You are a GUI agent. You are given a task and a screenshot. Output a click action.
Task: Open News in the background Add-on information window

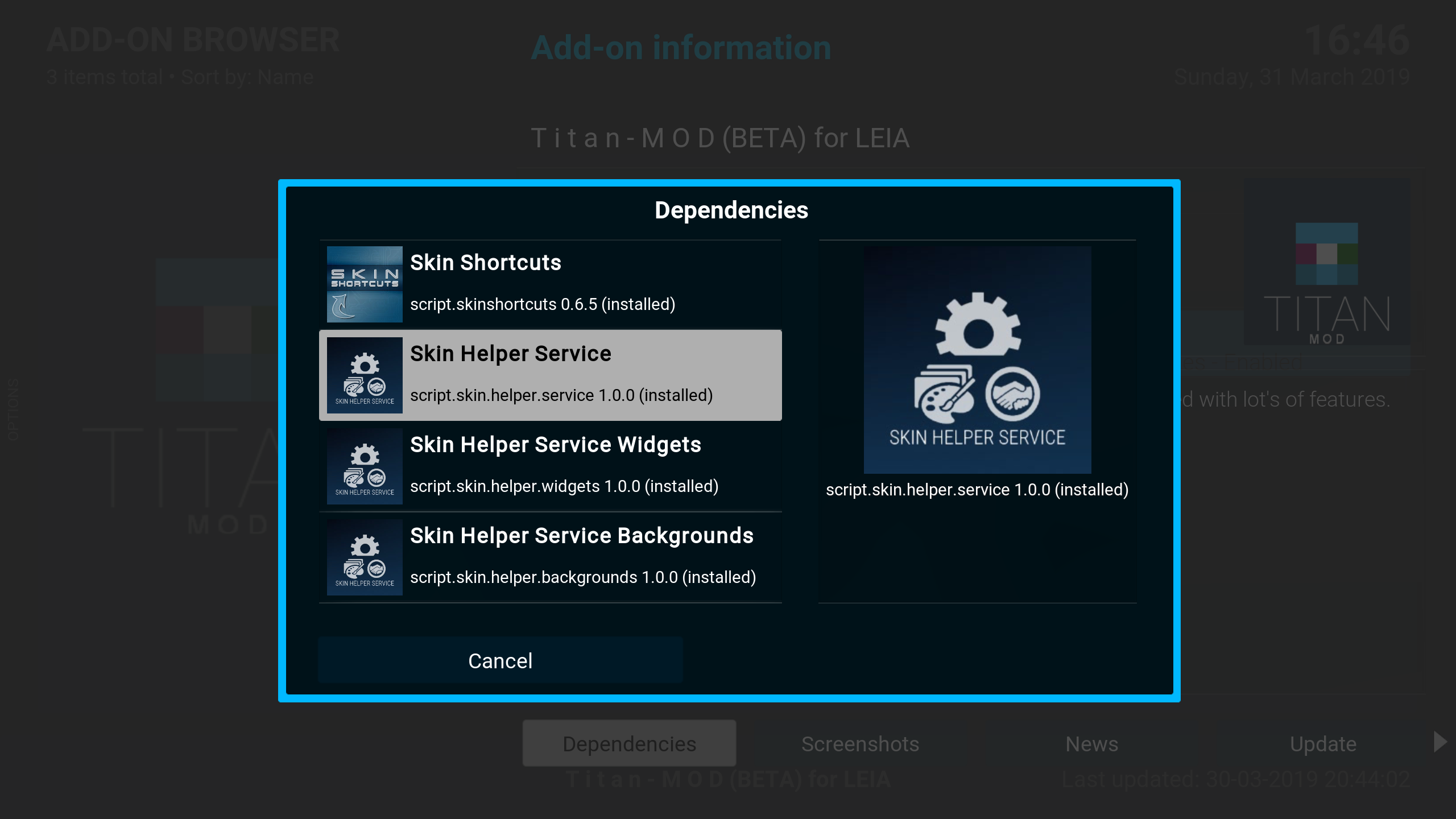click(x=1092, y=744)
